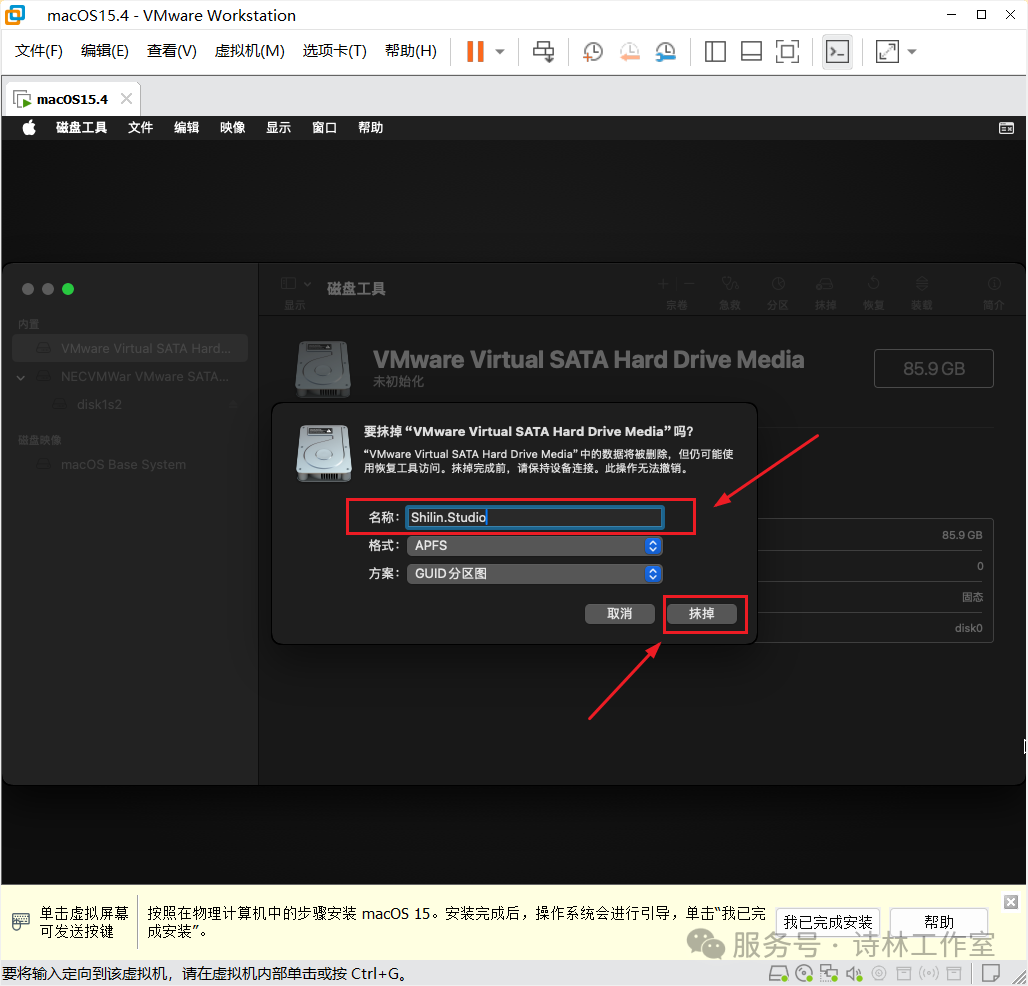Screen dimensions: 1028x986
Task: Open the 磁盘工具 menu in macOS menu bar
Action: (x=81, y=127)
